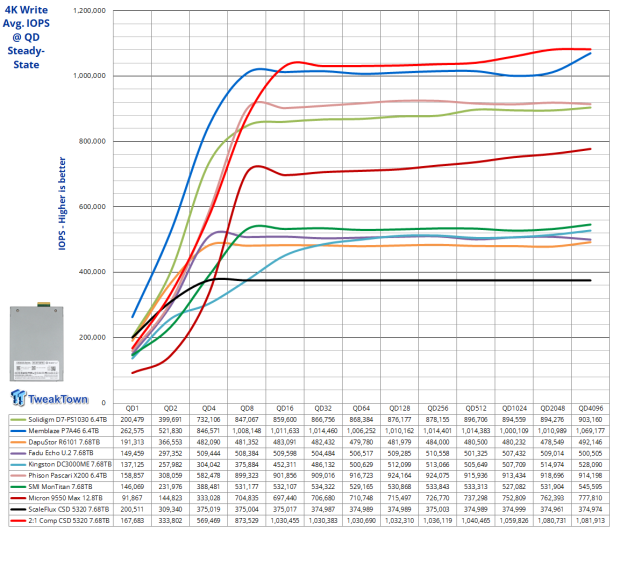Click Solidigm QD1 value 200,479

tap(132, 419)
